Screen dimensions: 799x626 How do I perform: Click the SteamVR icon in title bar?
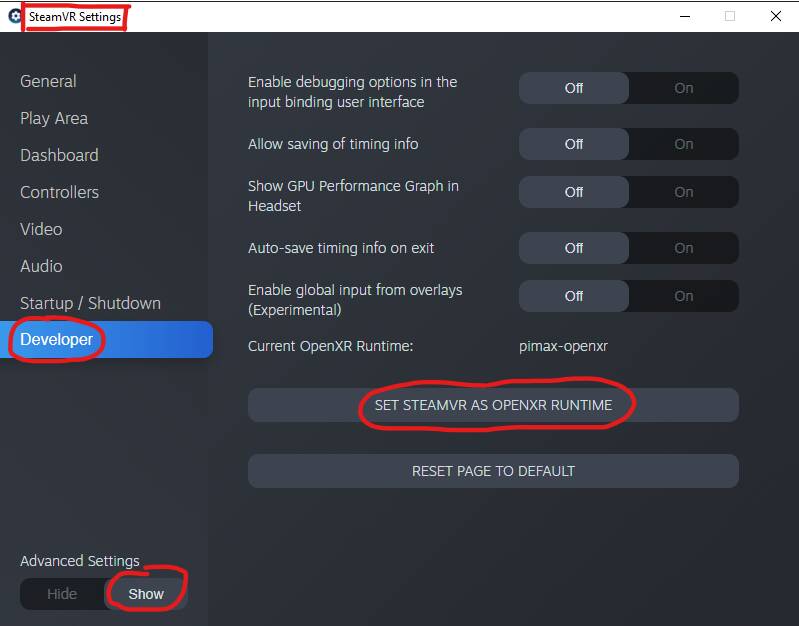pos(14,16)
